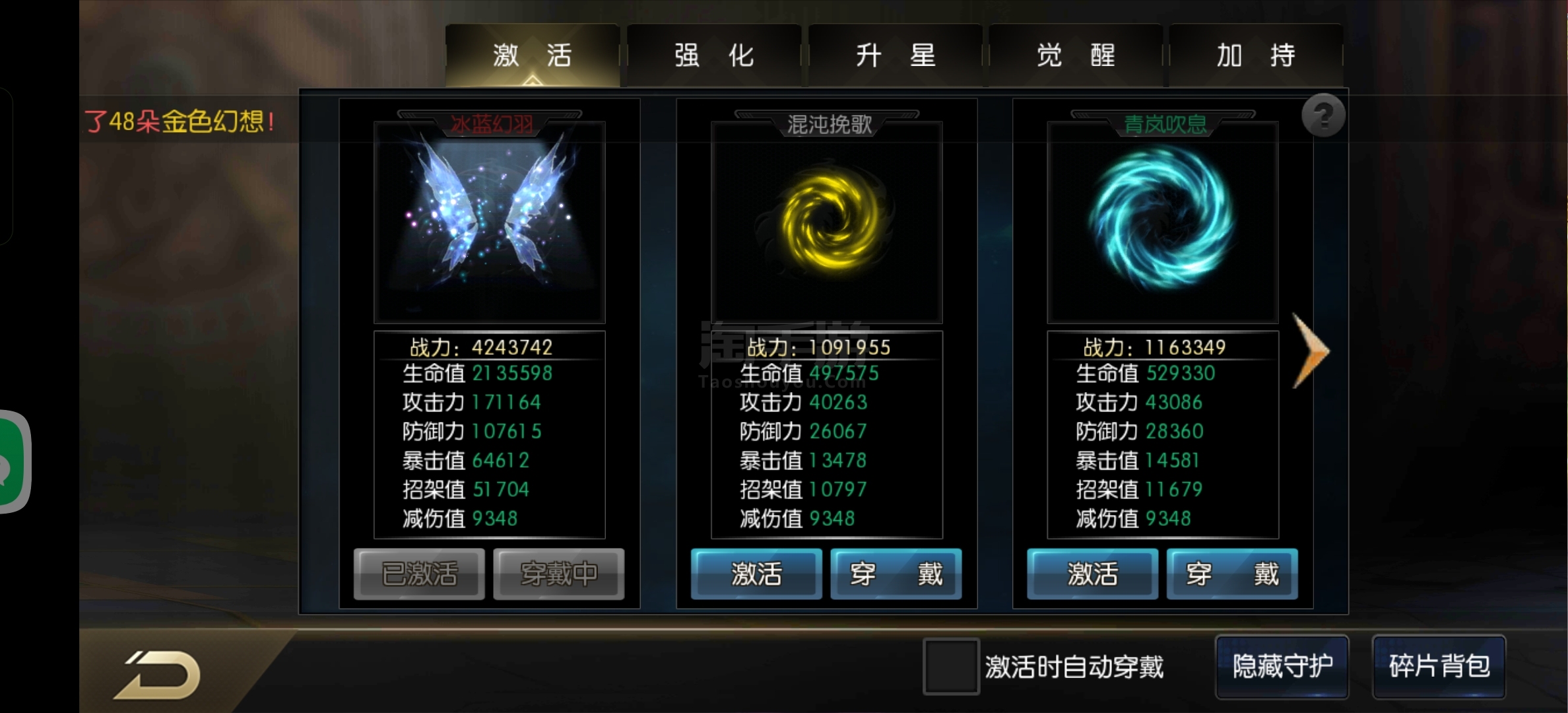Tap the green floating icon at left edge

click(13, 461)
